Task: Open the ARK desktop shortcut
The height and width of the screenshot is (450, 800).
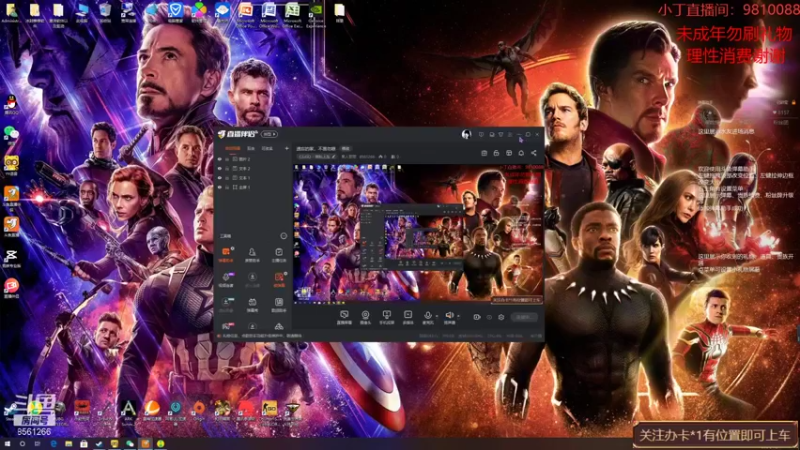Action: (x=128, y=411)
